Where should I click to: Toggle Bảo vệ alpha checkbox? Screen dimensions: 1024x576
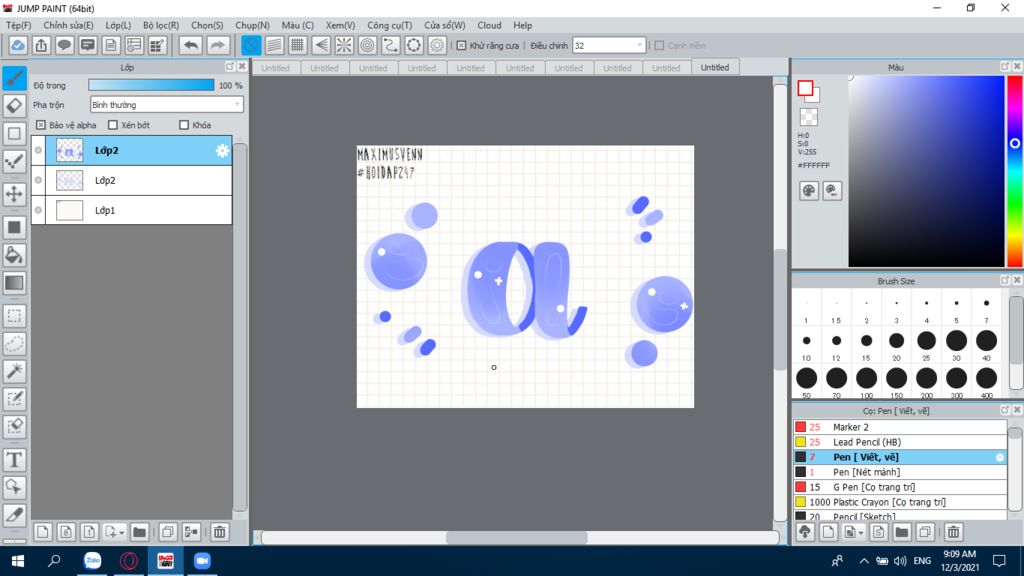40,125
